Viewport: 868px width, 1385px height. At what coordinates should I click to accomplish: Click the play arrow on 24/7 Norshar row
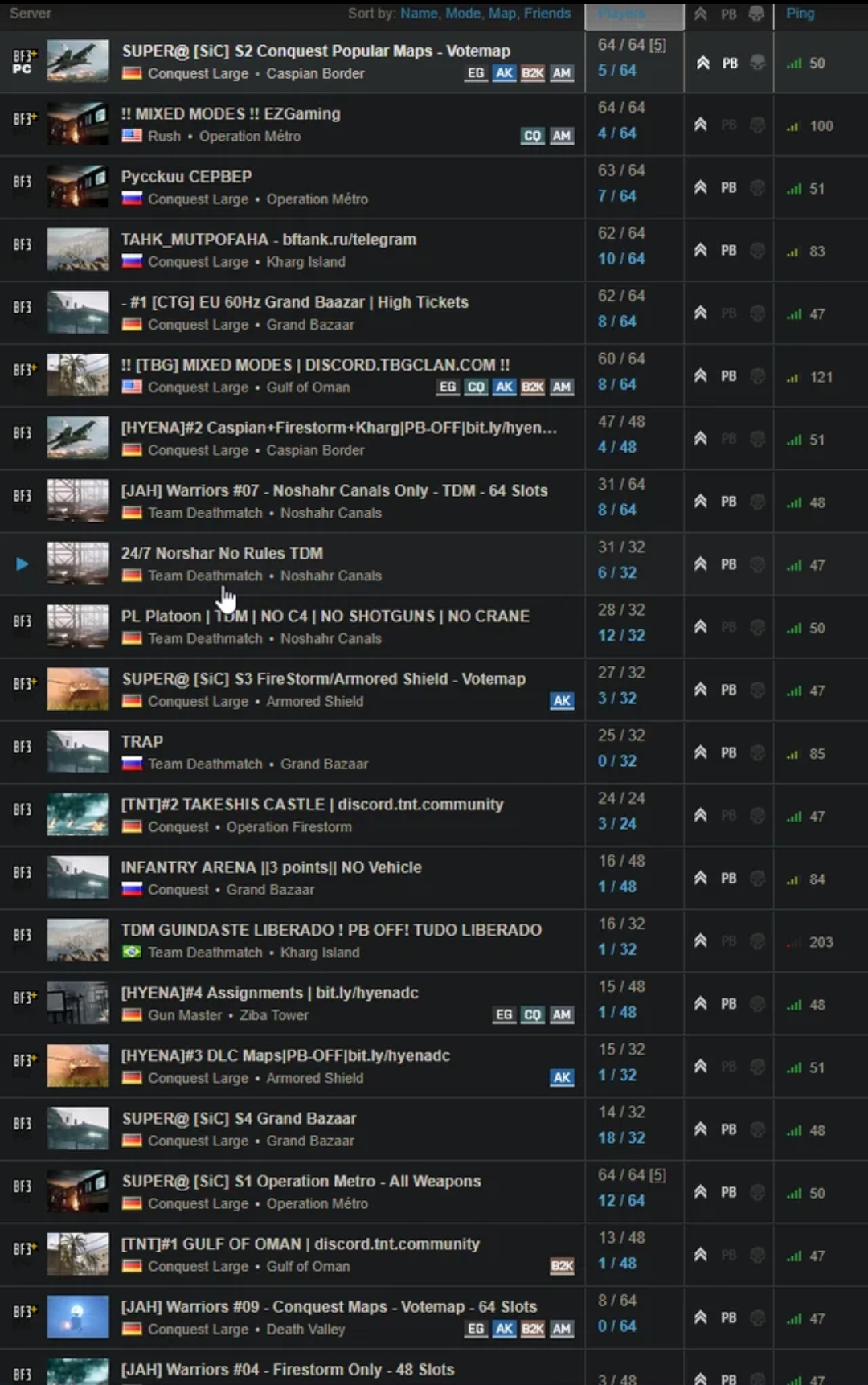tap(23, 564)
